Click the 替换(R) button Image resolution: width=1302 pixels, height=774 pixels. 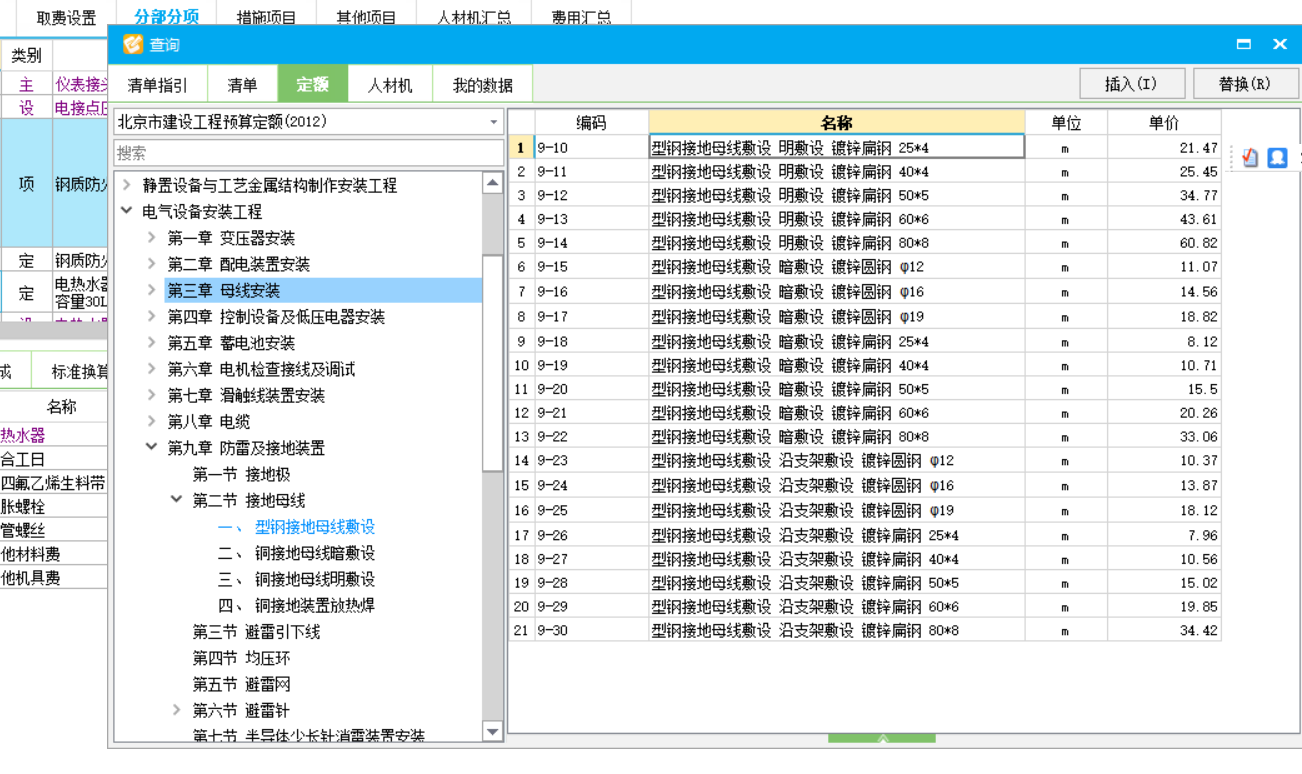(1245, 84)
